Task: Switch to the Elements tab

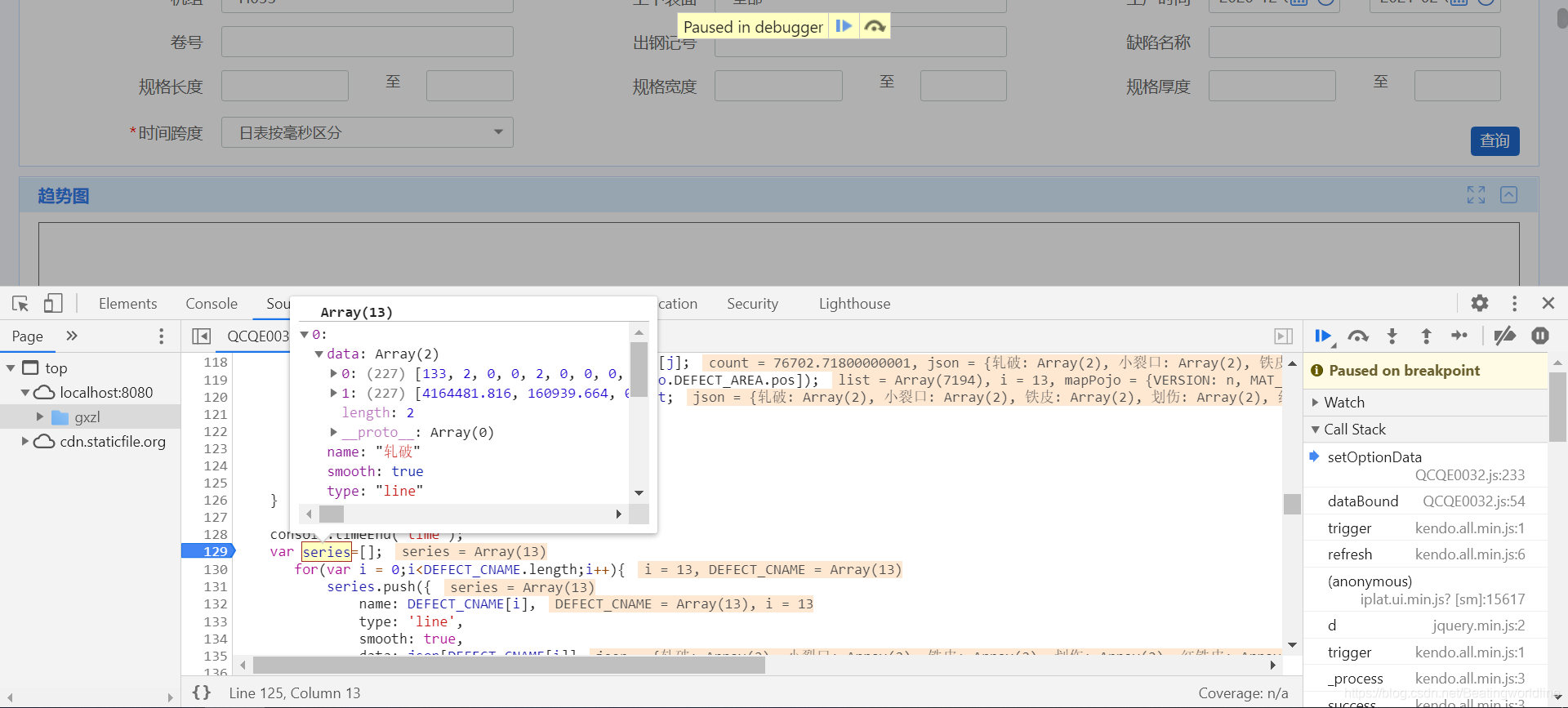Action: [x=127, y=304]
